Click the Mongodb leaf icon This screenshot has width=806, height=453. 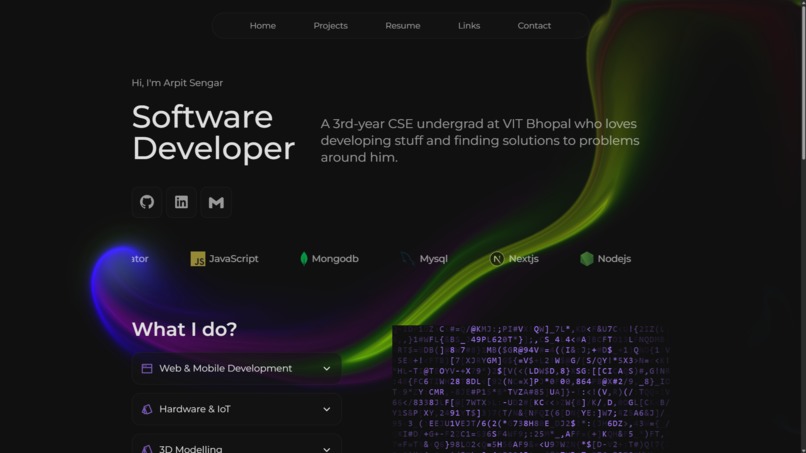pyautogui.click(x=304, y=259)
